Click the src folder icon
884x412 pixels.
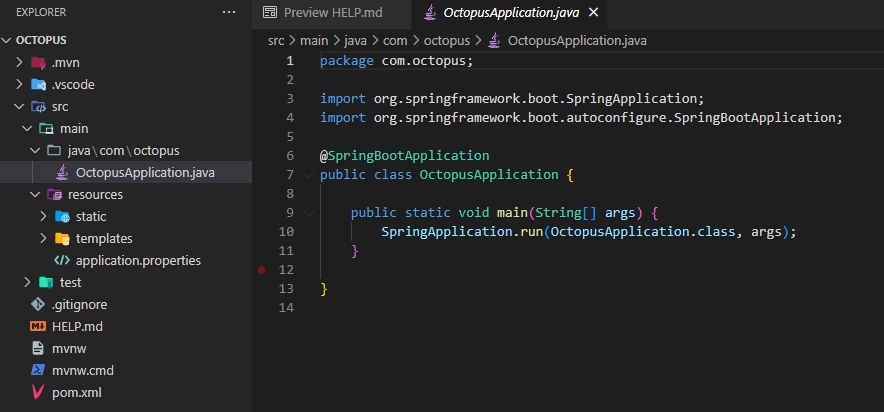click(x=38, y=107)
